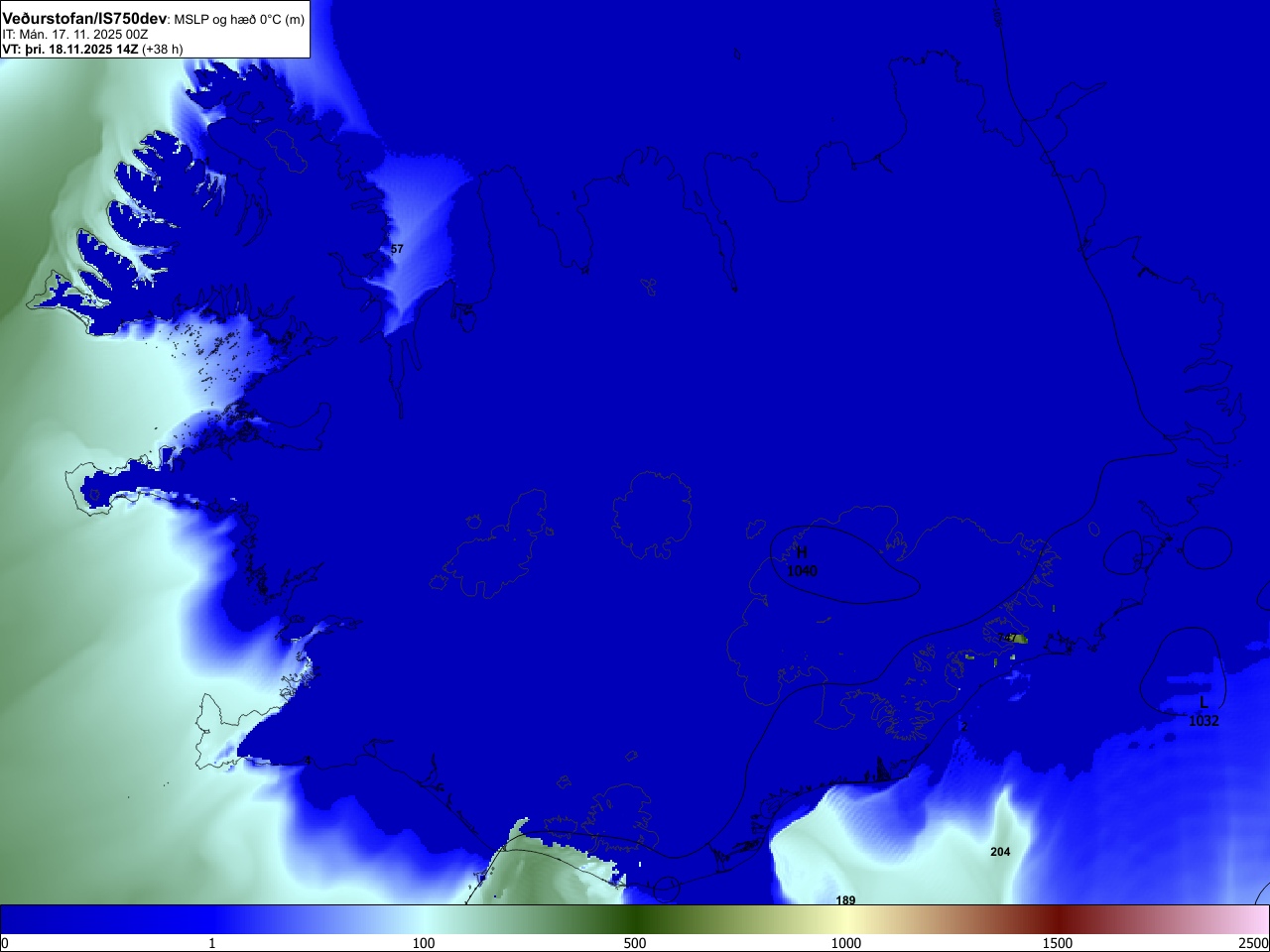
Task: Click the 1 tick on the color scale
Action: click(x=211, y=943)
